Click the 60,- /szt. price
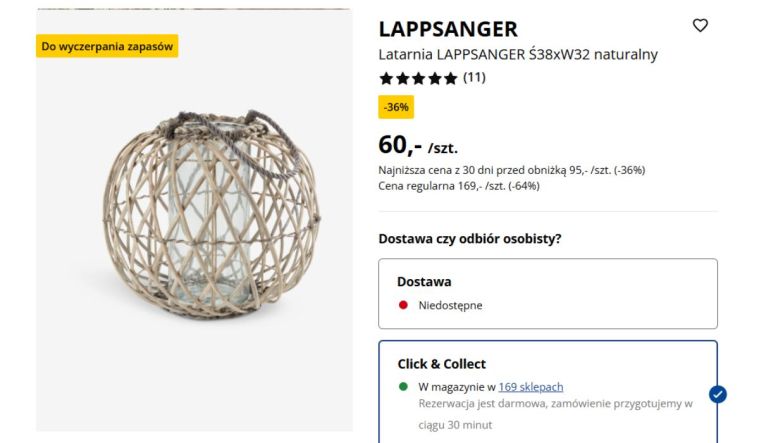 tap(418, 146)
